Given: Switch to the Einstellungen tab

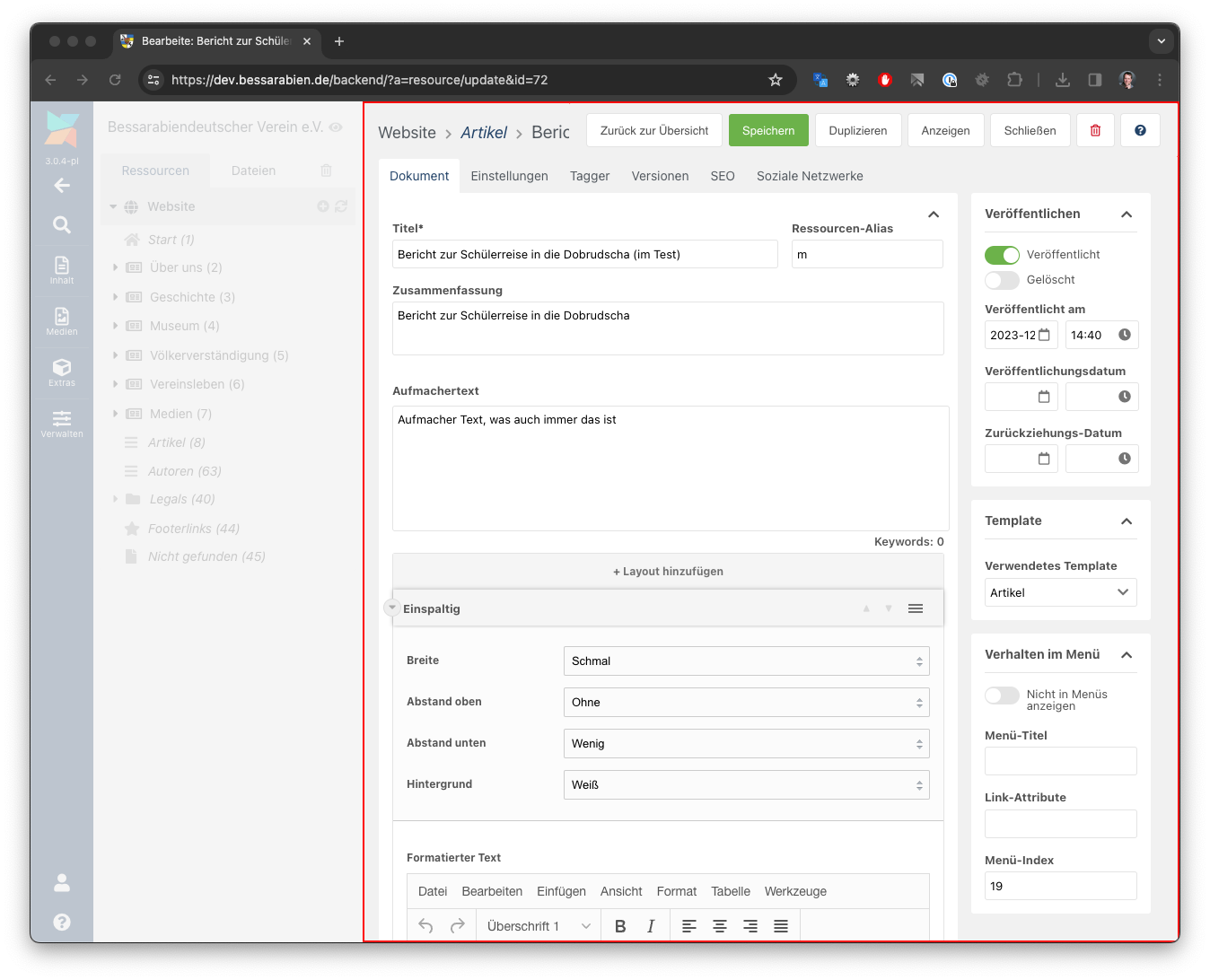Looking at the screenshot, I should coord(509,176).
